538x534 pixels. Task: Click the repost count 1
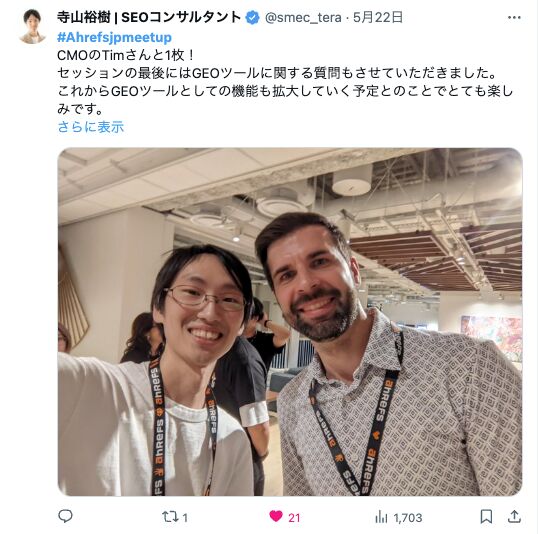185,518
